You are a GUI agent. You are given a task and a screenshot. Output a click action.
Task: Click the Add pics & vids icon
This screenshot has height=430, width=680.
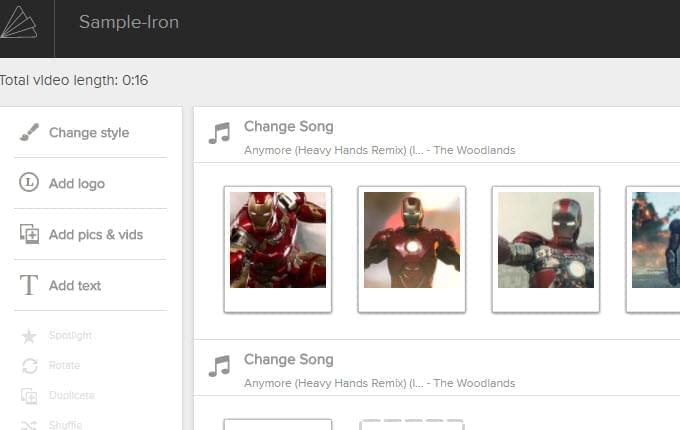tap(29, 234)
